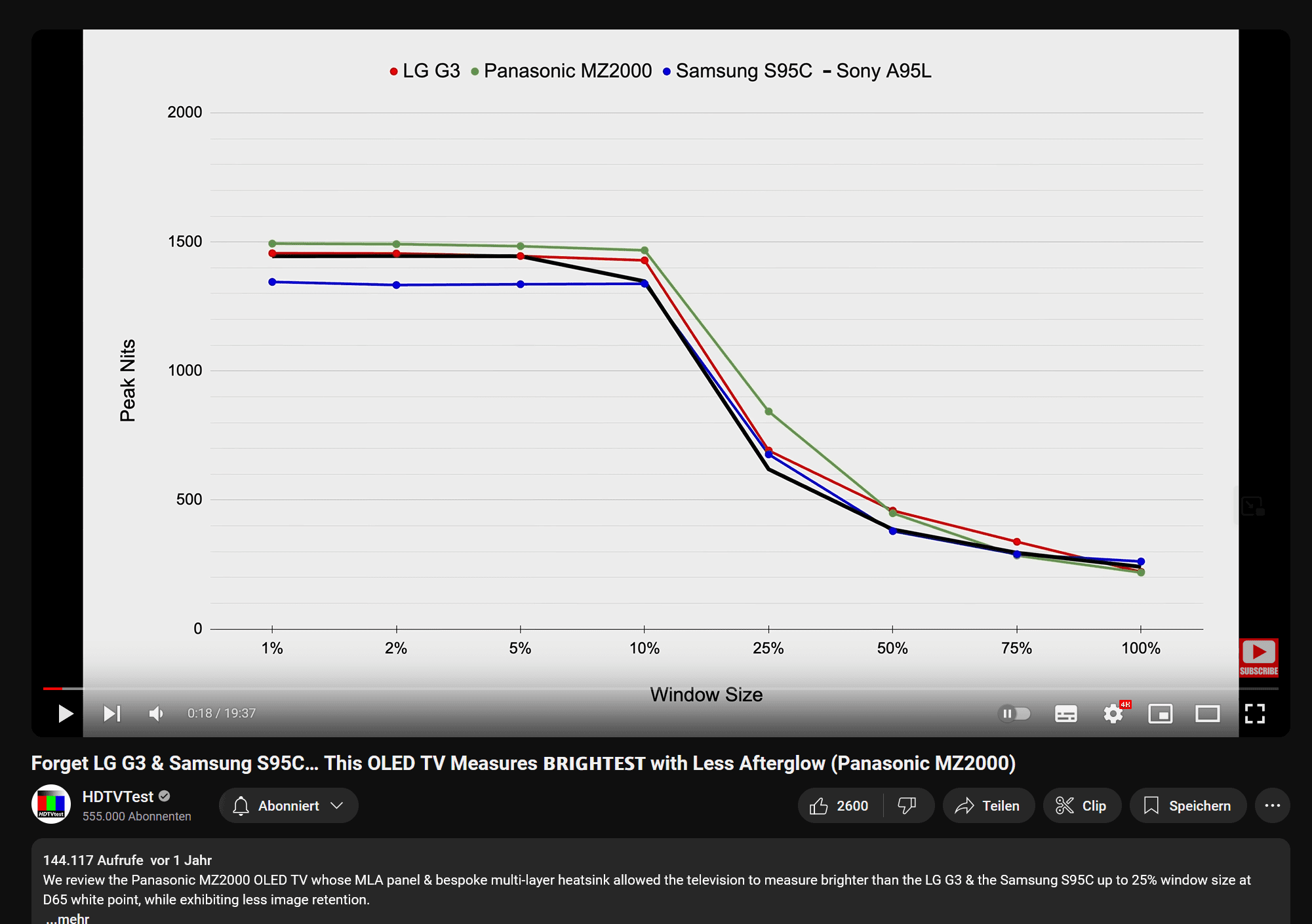This screenshot has height=924, width=1312.
Task: Click the 100% window size label
Action: (x=1140, y=648)
